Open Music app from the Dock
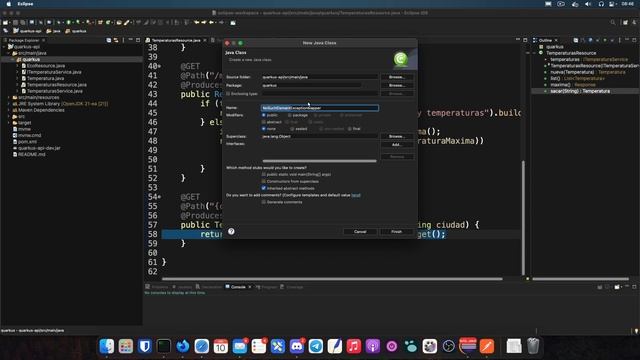This screenshot has height=360, width=640. (x=353, y=346)
